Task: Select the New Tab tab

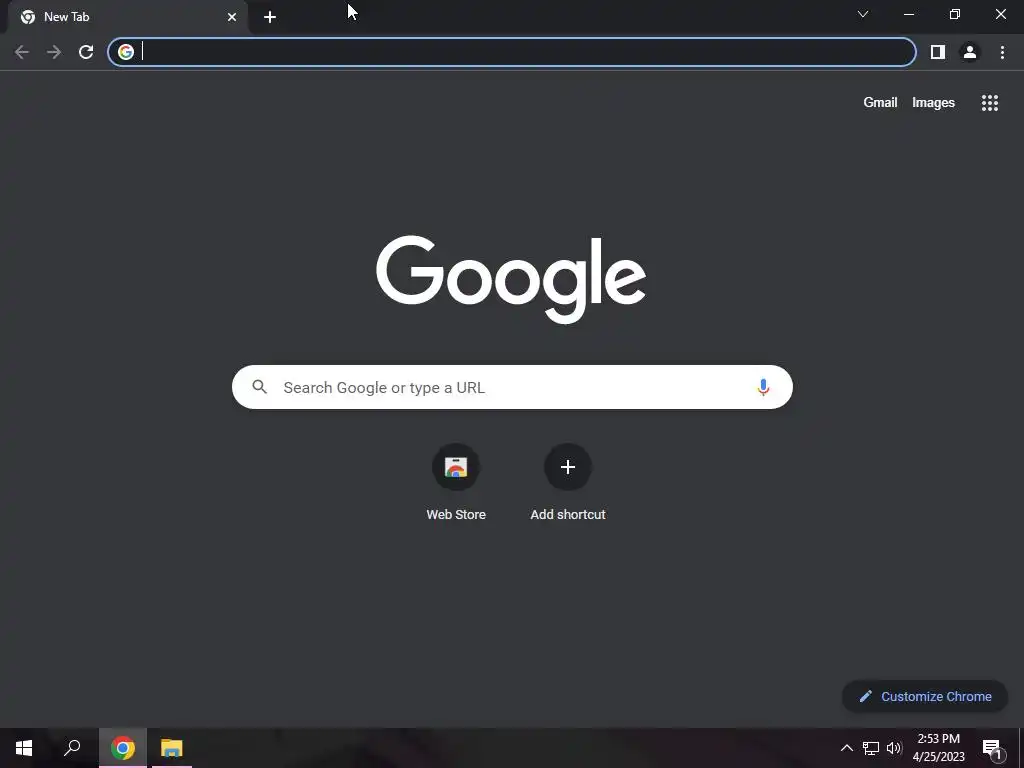Action: point(128,17)
